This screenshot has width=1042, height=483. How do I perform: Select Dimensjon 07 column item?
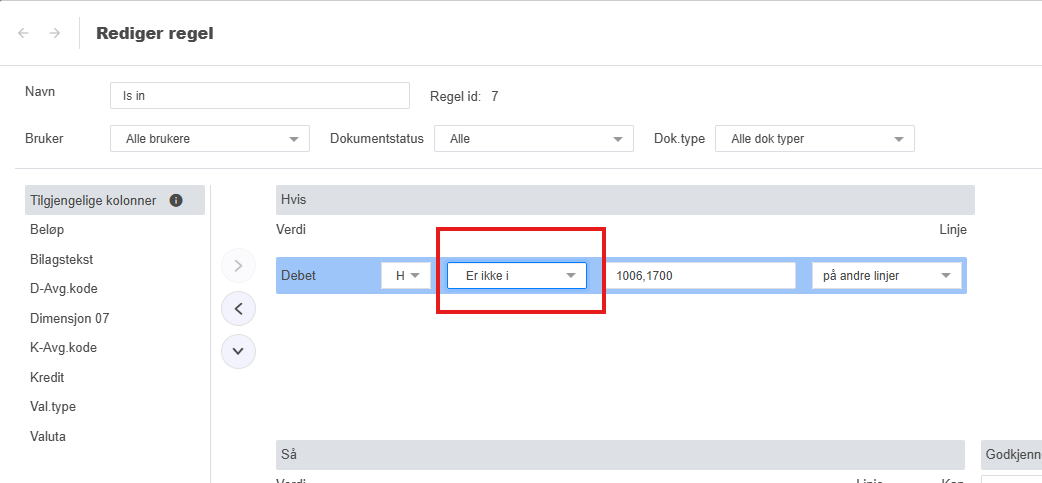click(69, 318)
